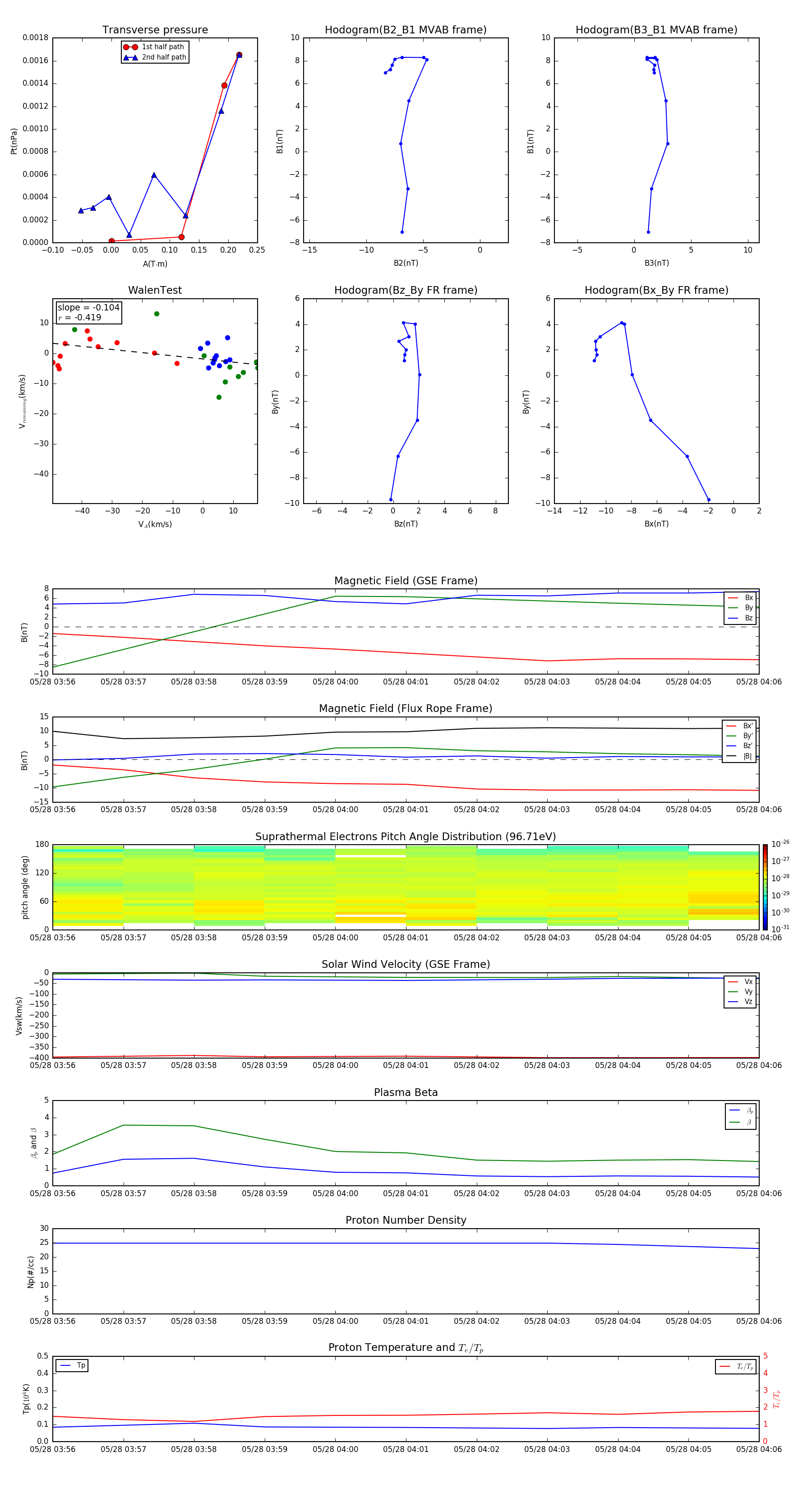Image resolution: width=812 pixels, height=1489 pixels.
Task: Click the beta-p legend entry in Plasma Beta
Action: [x=740, y=1110]
